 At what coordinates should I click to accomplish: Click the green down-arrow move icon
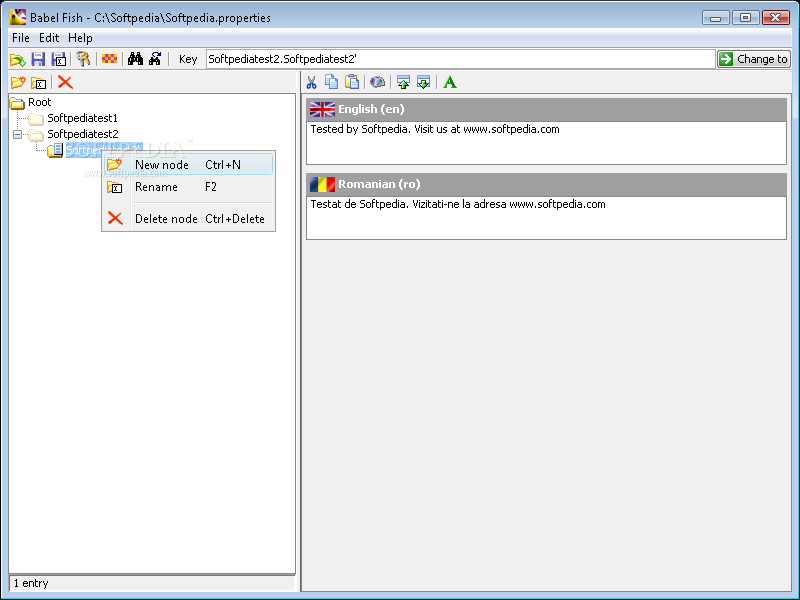(x=423, y=82)
